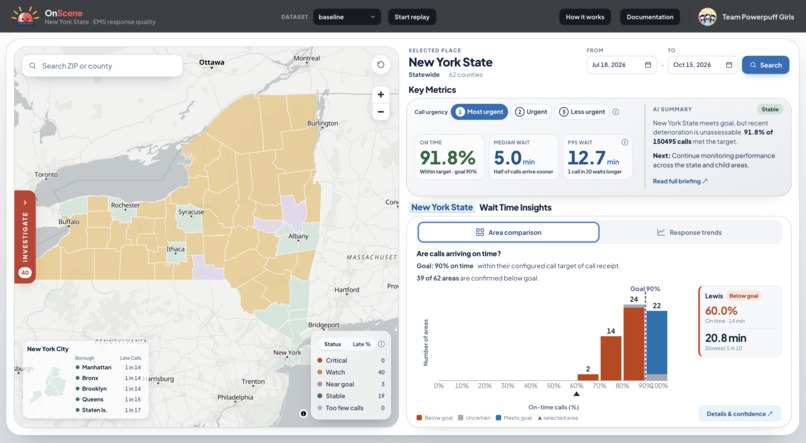Click the Critical red legend dot
Screen dimensions: 806x443
(x=320, y=360)
